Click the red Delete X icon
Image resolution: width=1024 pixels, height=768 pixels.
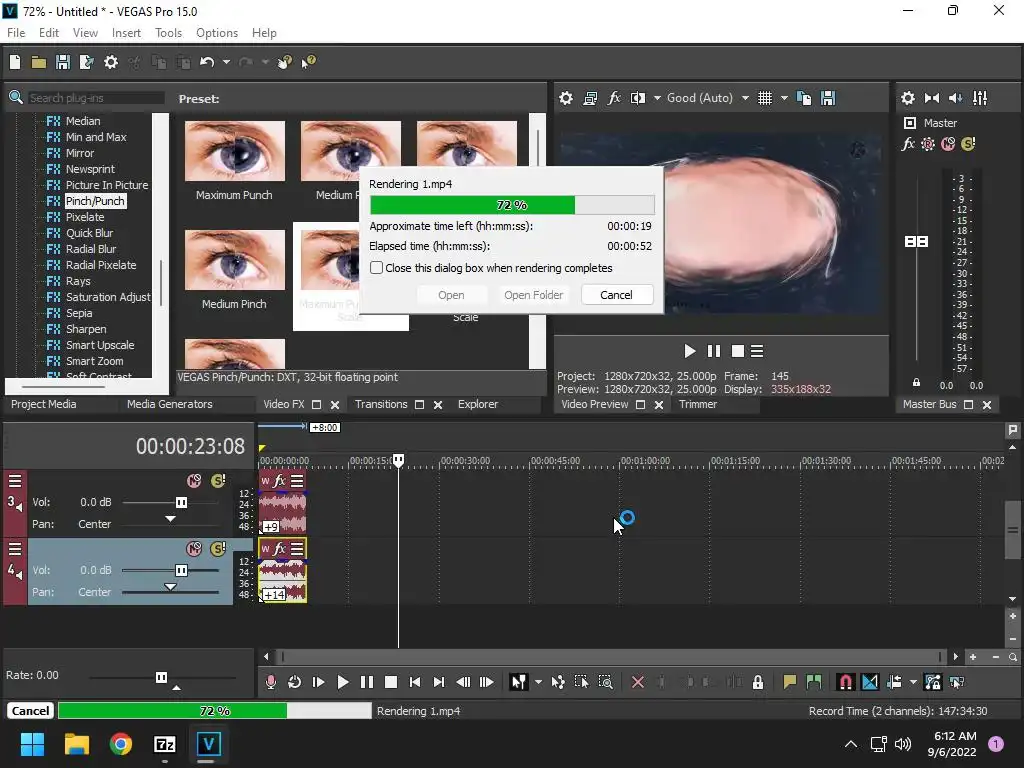click(x=638, y=682)
